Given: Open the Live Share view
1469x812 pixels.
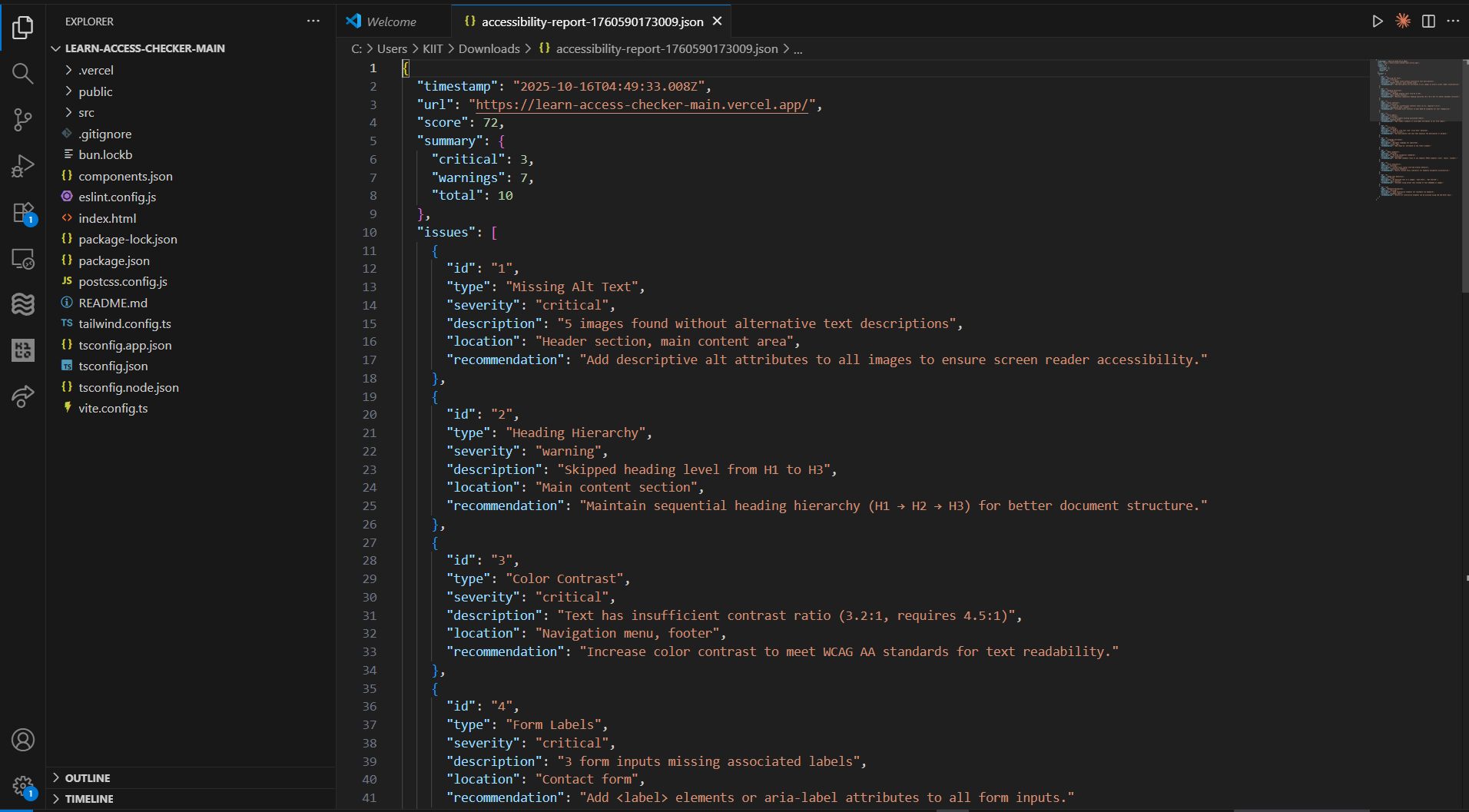Looking at the screenshot, I should 23,396.
